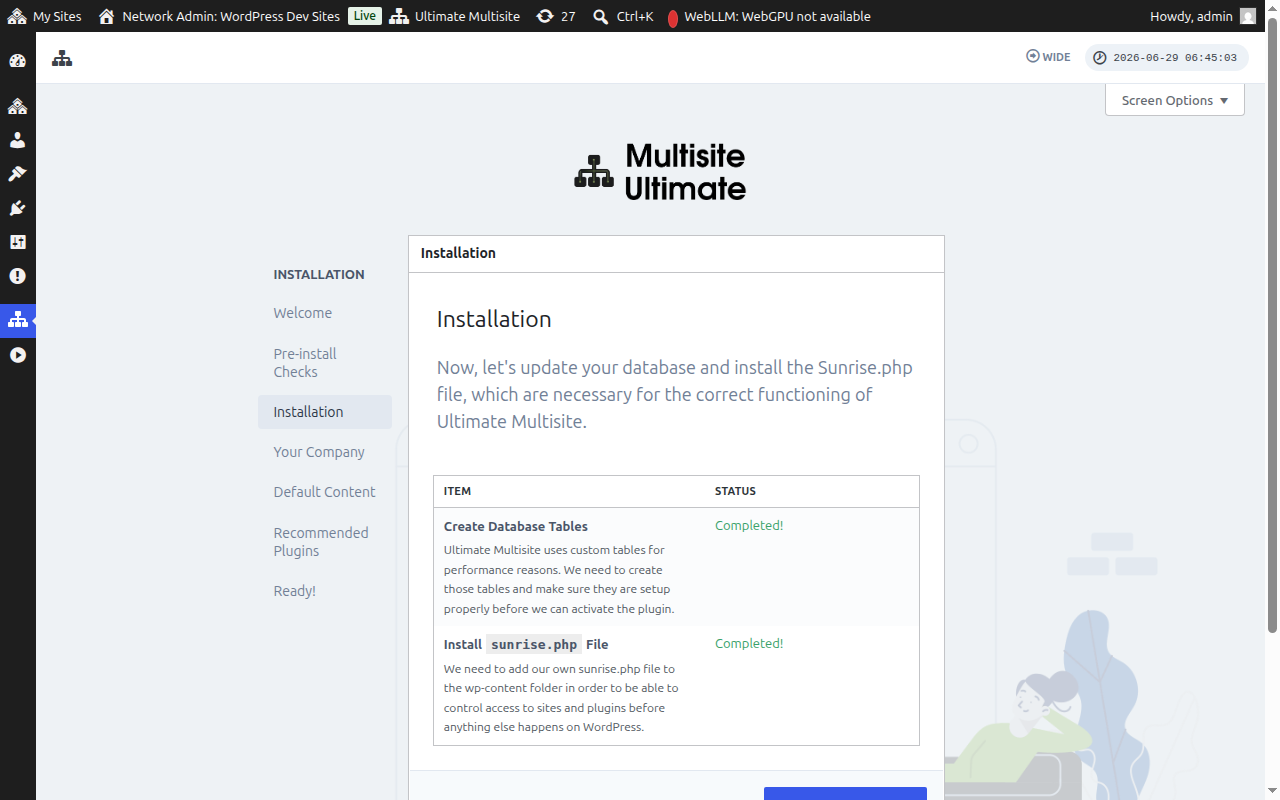The width and height of the screenshot is (1280, 800).
Task: Click the 2026-06-29 06:45:03 timestamp
Action: tap(1175, 58)
